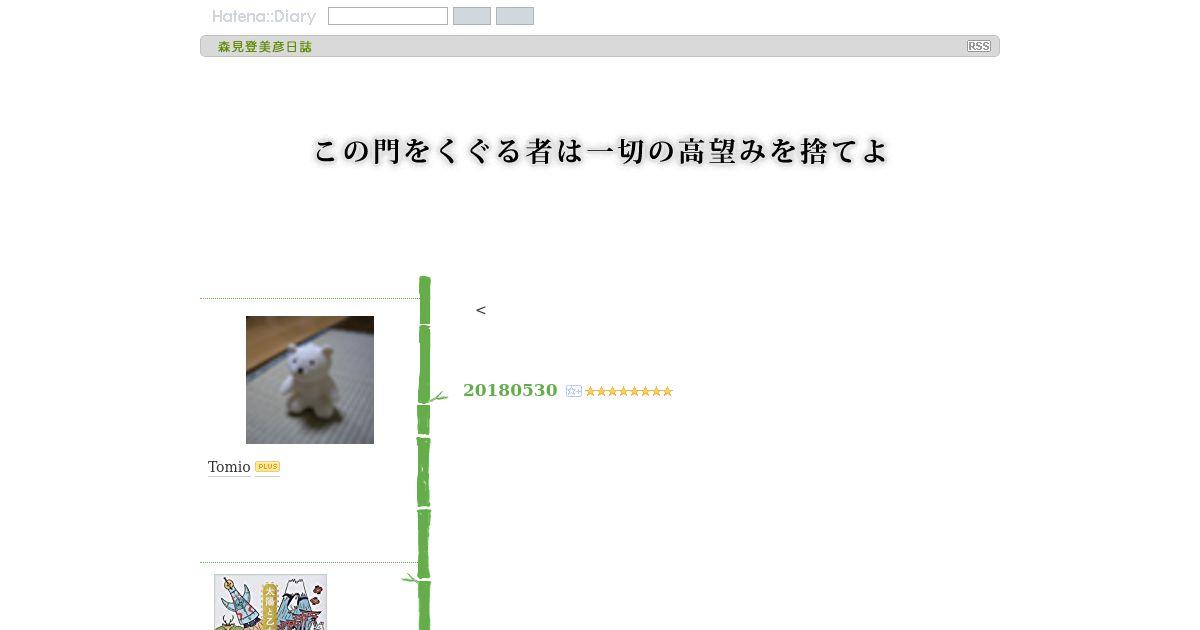The height and width of the screenshot is (630, 1200).
Task: Open the 20180530 entry date link
Action: (510, 390)
